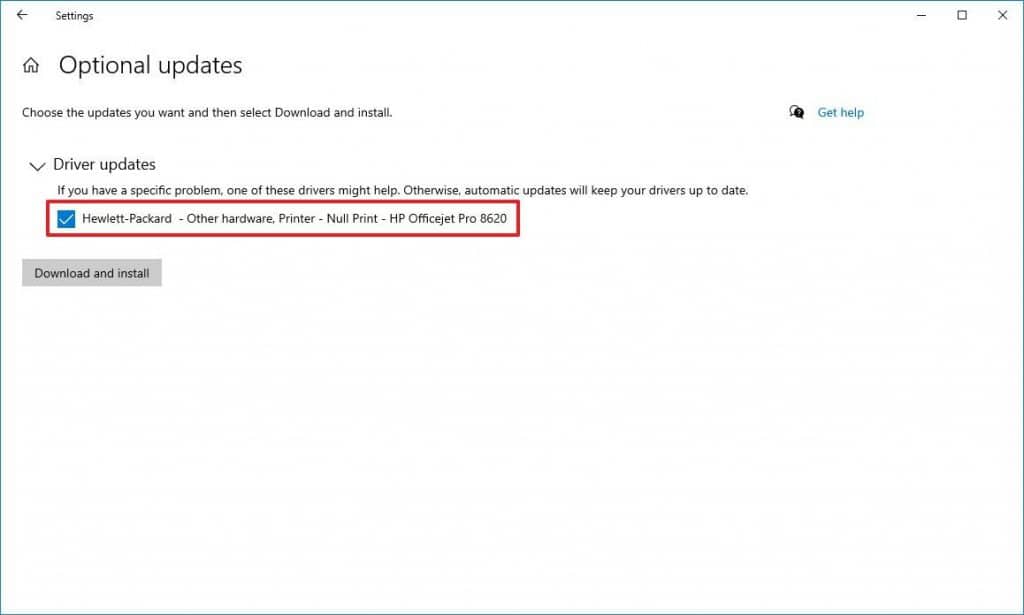Viewport: 1024px width, 615px height.
Task: Uncheck the HP Officejet Pro 8620 driver update
Action: tap(66, 218)
